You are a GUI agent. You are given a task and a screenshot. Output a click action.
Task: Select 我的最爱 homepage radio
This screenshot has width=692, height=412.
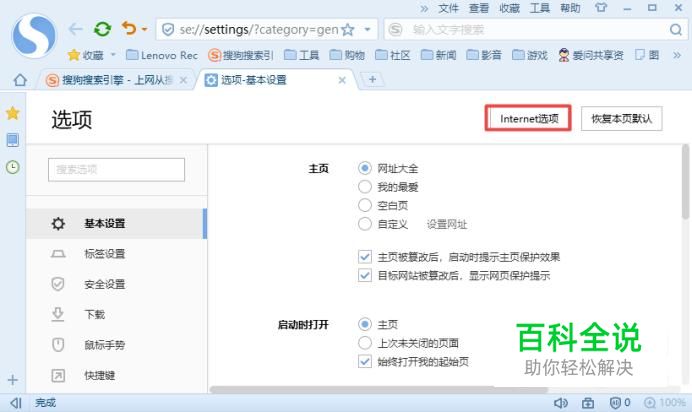[x=365, y=187]
